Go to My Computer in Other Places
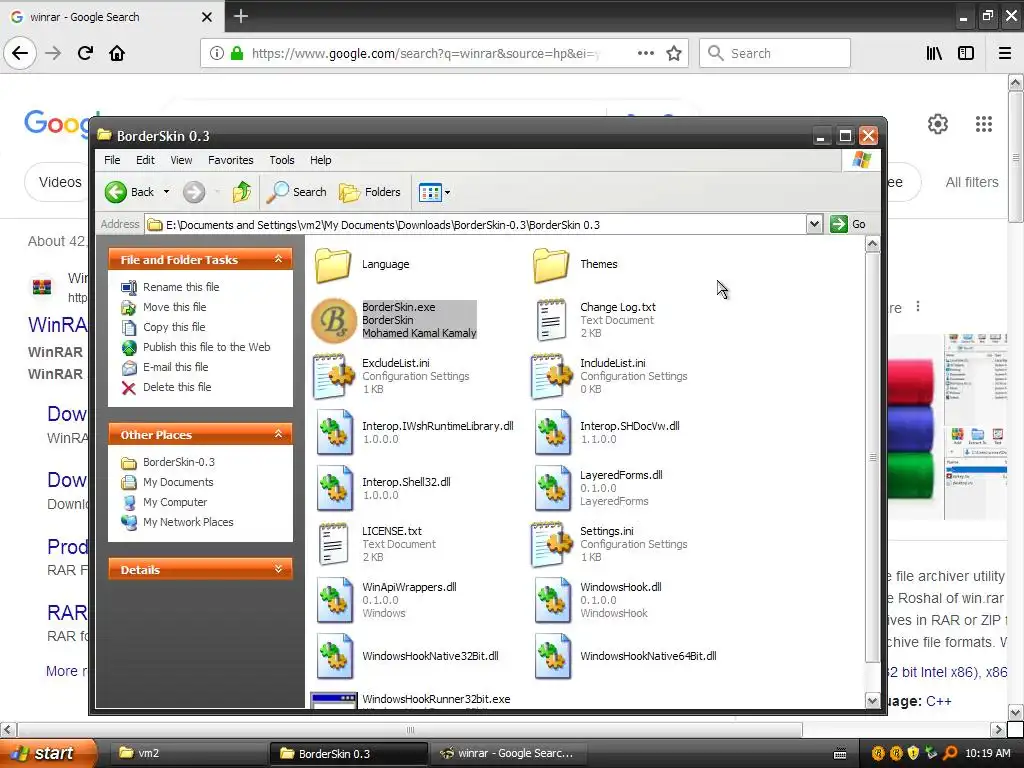This screenshot has height=768, width=1024. pos(175,502)
